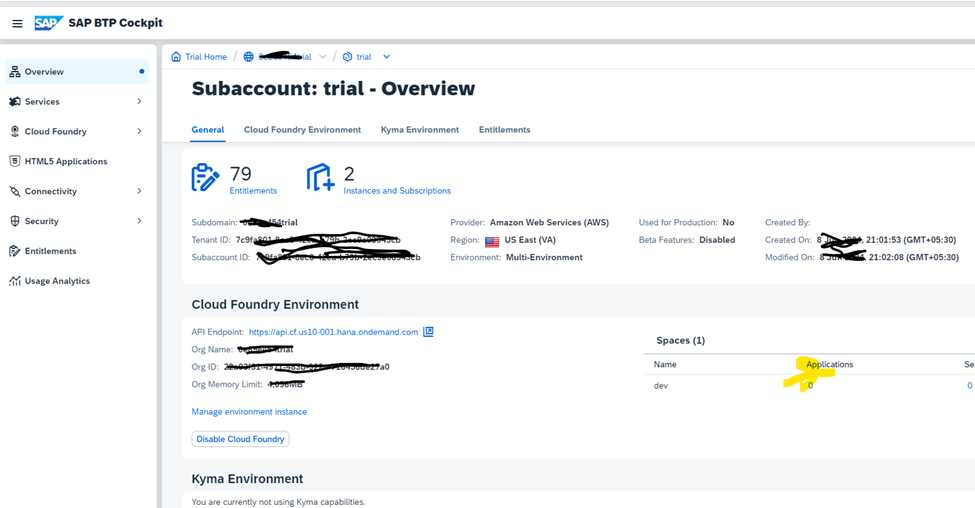975x508 pixels.
Task: Click the US East (VA) region value
Action: coord(530,239)
